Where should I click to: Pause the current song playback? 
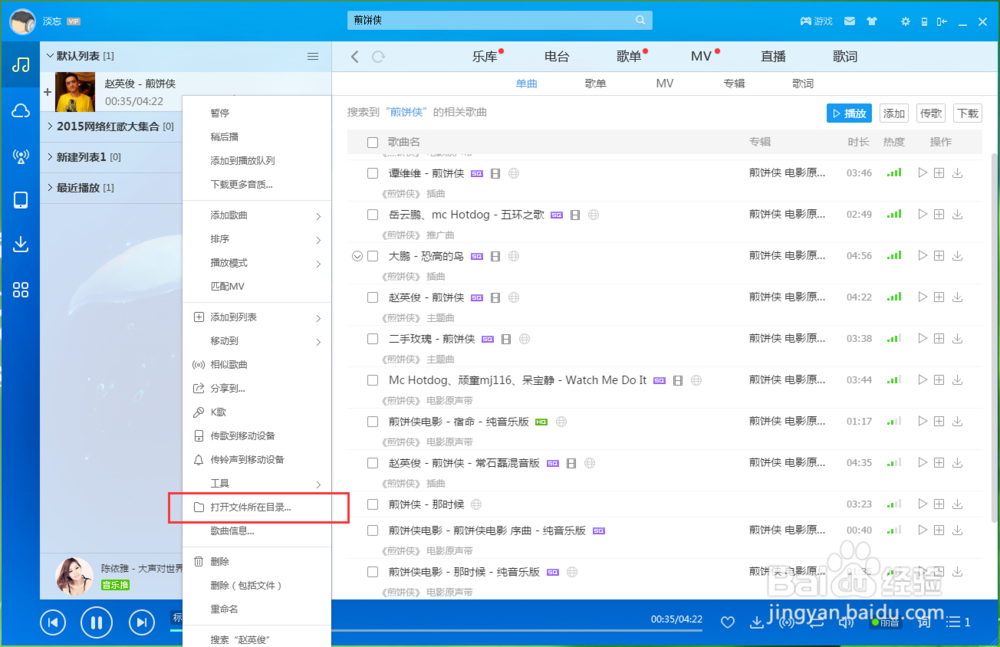(96, 622)
